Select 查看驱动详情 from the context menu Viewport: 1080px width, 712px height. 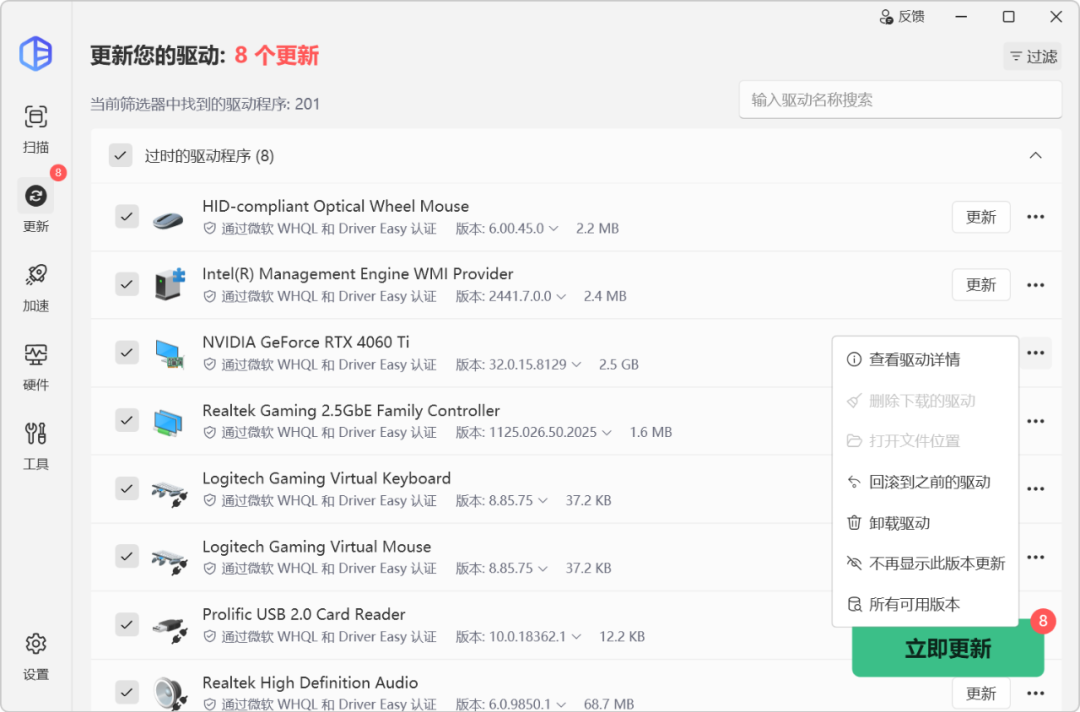[925, 359]
